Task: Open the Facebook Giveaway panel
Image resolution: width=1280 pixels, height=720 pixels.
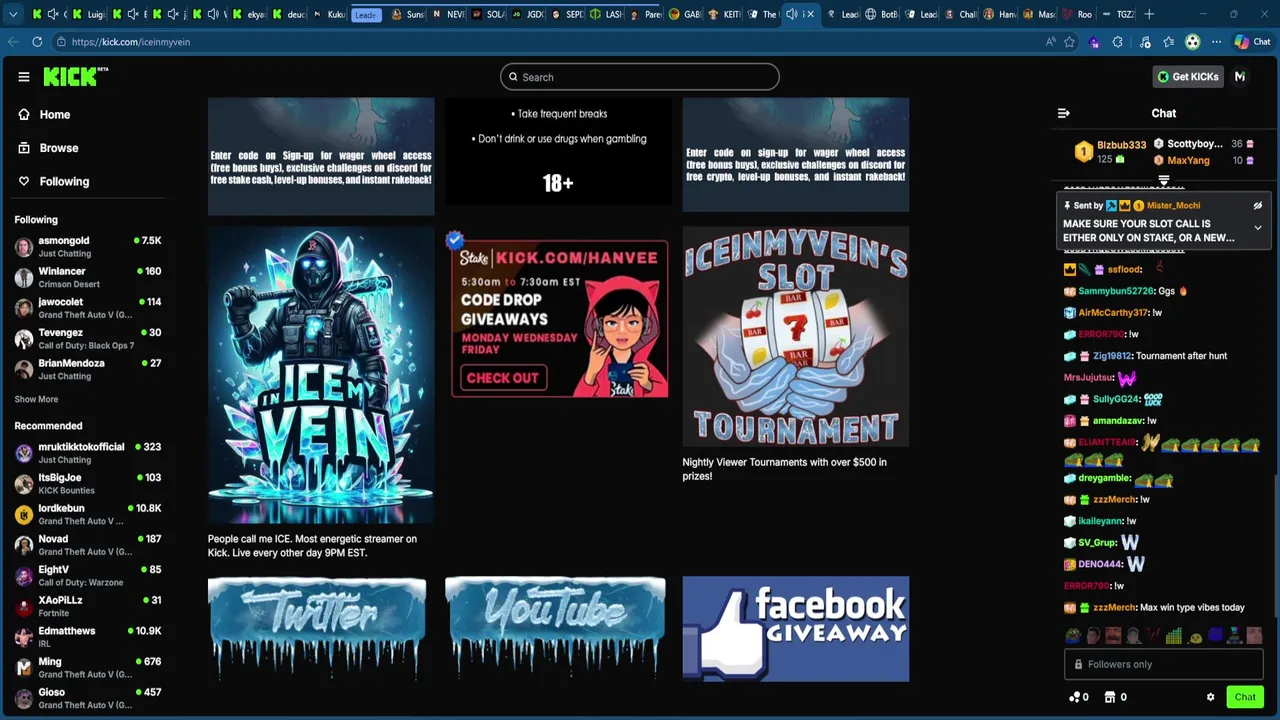Action: (796, 629)
